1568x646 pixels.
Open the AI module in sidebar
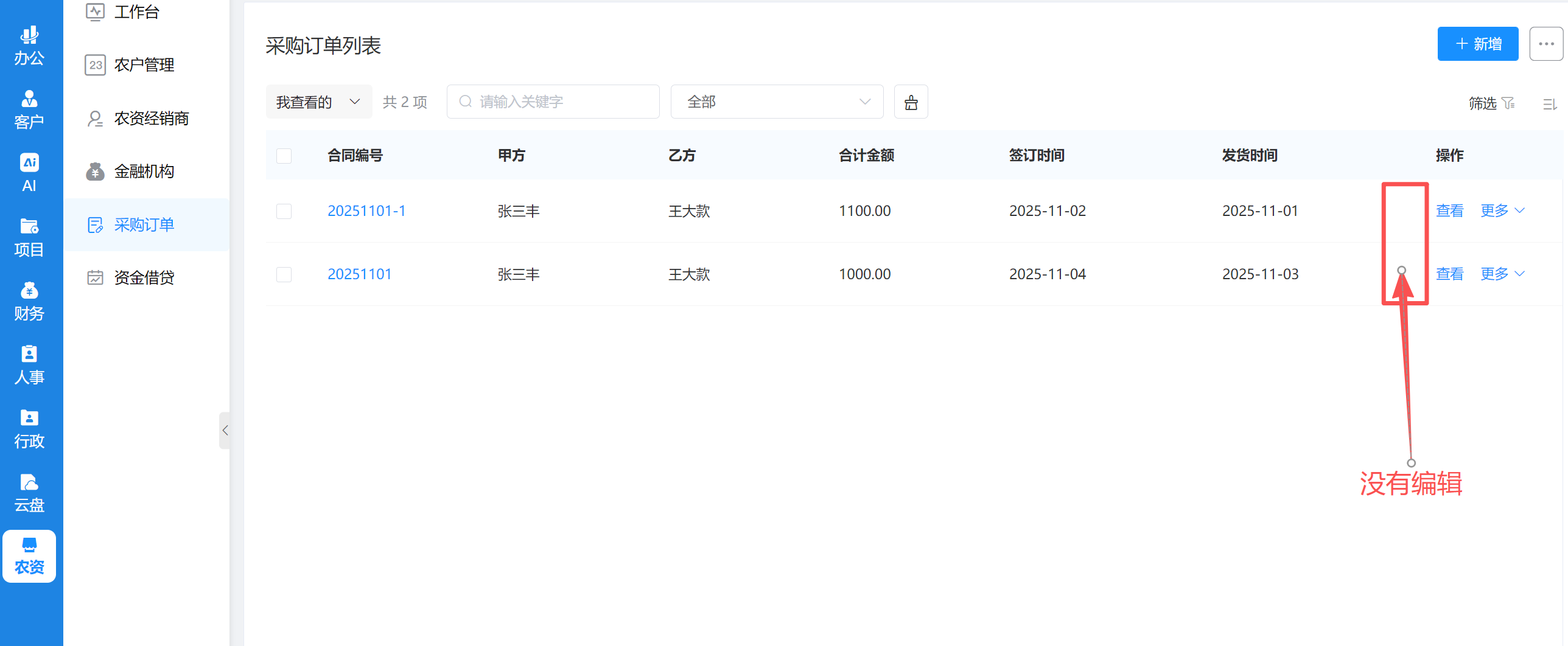[x=29, y=173]
